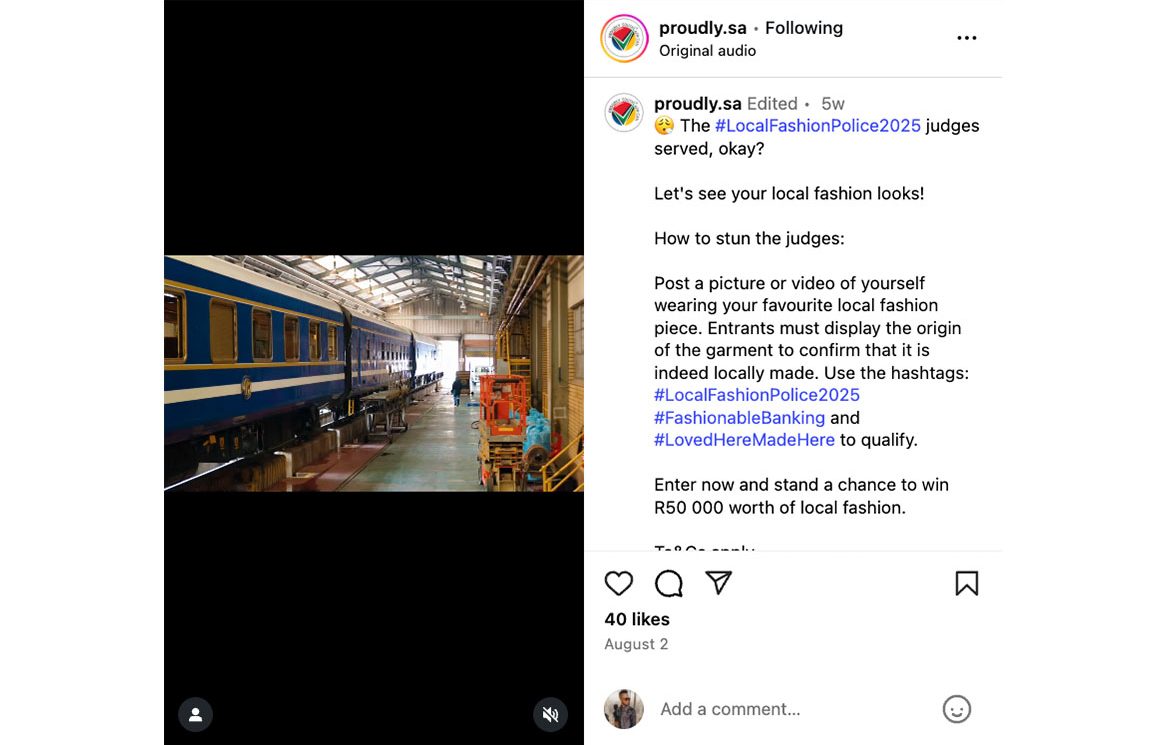Show tagged people icon on video
This screenshot has height=745, width=1166.
coord(195,714)
